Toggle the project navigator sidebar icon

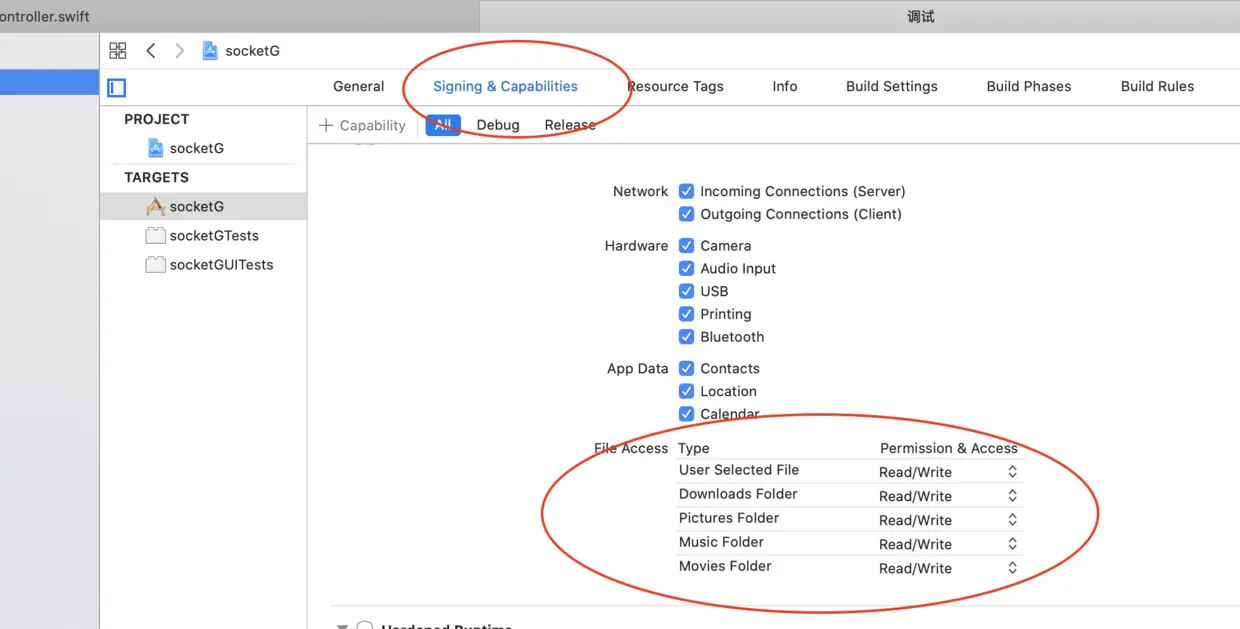pyautogui.click(x=117, y=88)
